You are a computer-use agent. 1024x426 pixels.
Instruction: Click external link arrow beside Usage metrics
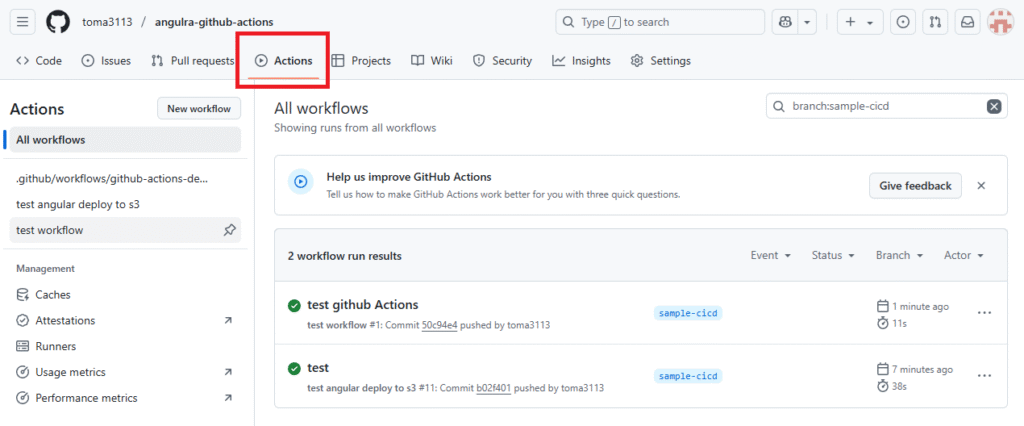coord(228,372)
